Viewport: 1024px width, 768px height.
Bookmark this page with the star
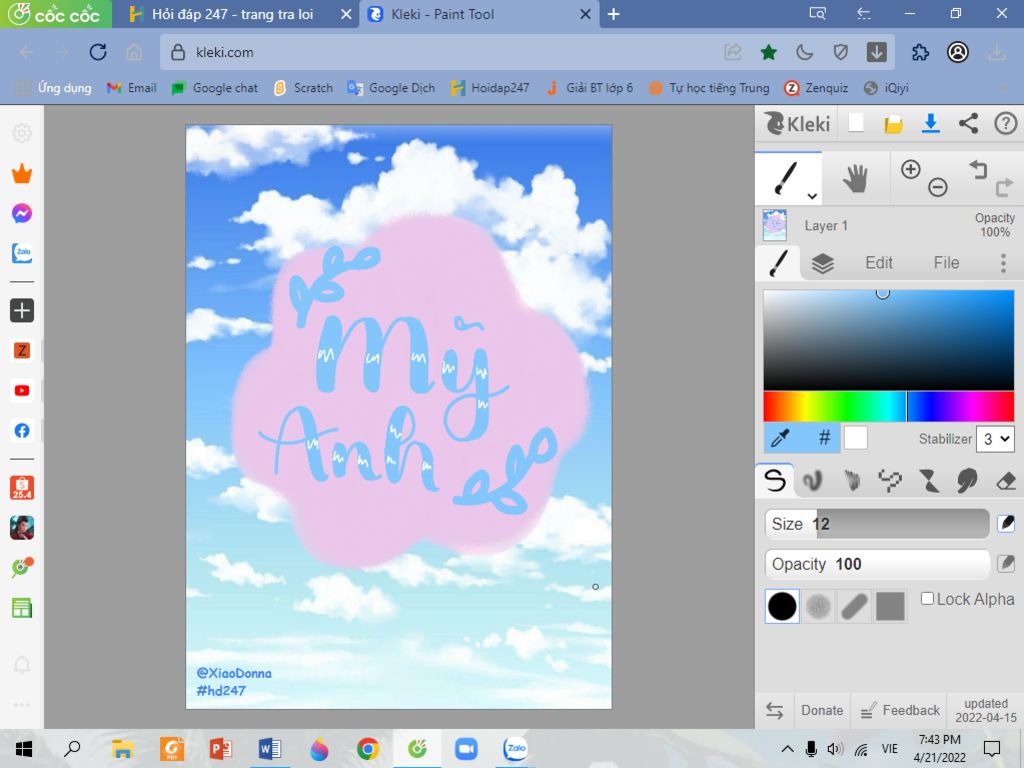pos(769,52)
